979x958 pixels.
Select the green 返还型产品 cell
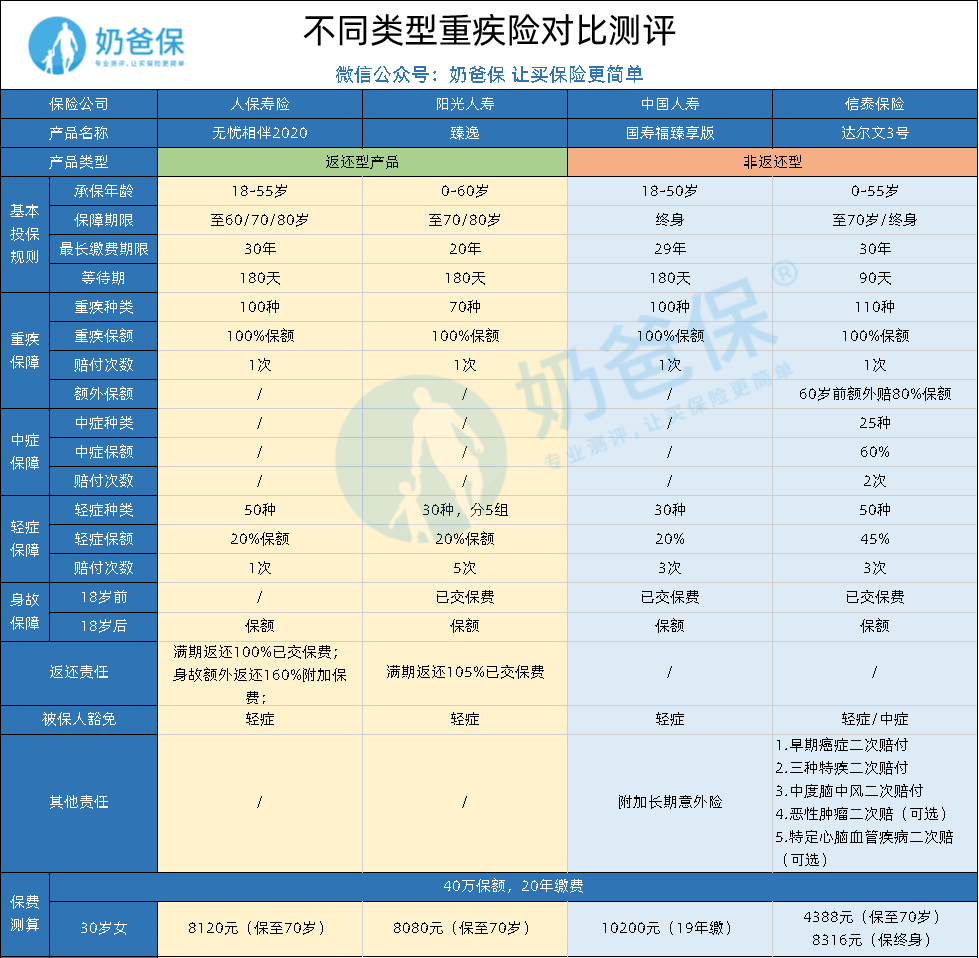point(362,162)
